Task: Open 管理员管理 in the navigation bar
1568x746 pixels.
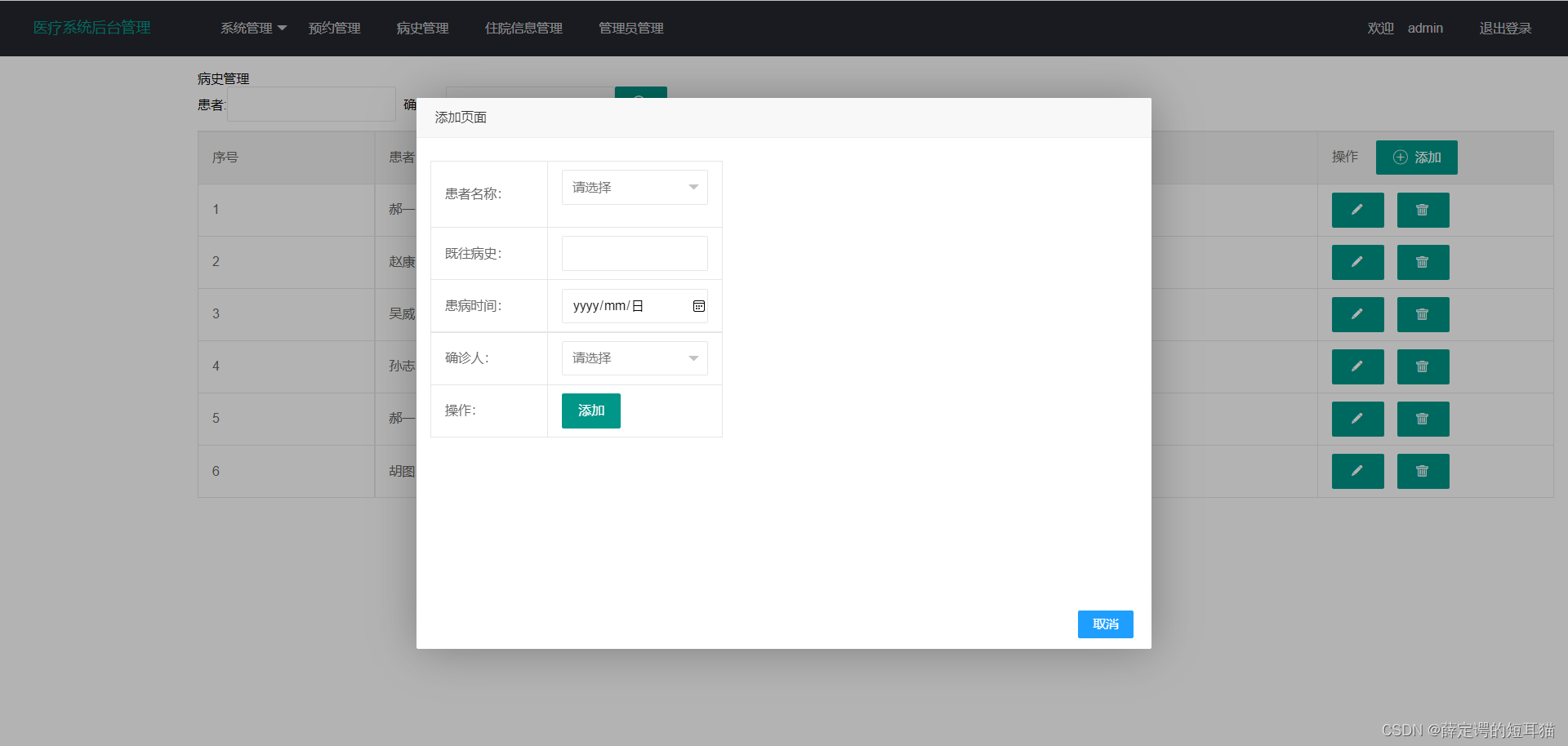Action: [631, 28]
